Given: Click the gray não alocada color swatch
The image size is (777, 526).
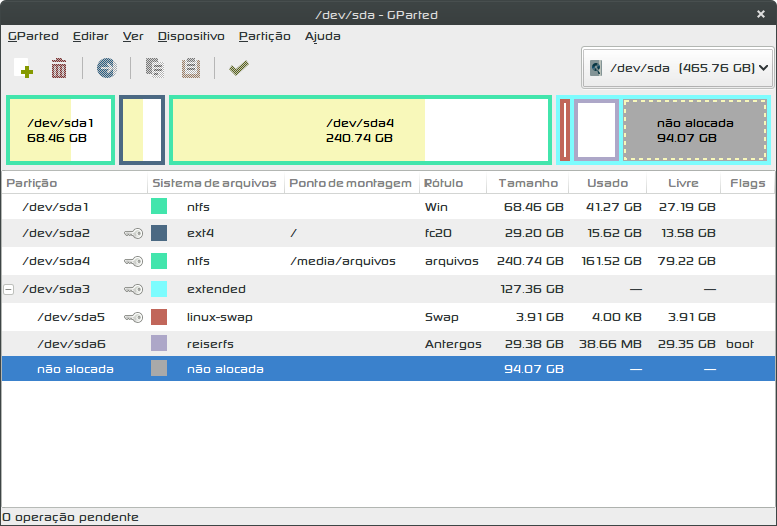Looking at the screenshot, I should [159, 368].
